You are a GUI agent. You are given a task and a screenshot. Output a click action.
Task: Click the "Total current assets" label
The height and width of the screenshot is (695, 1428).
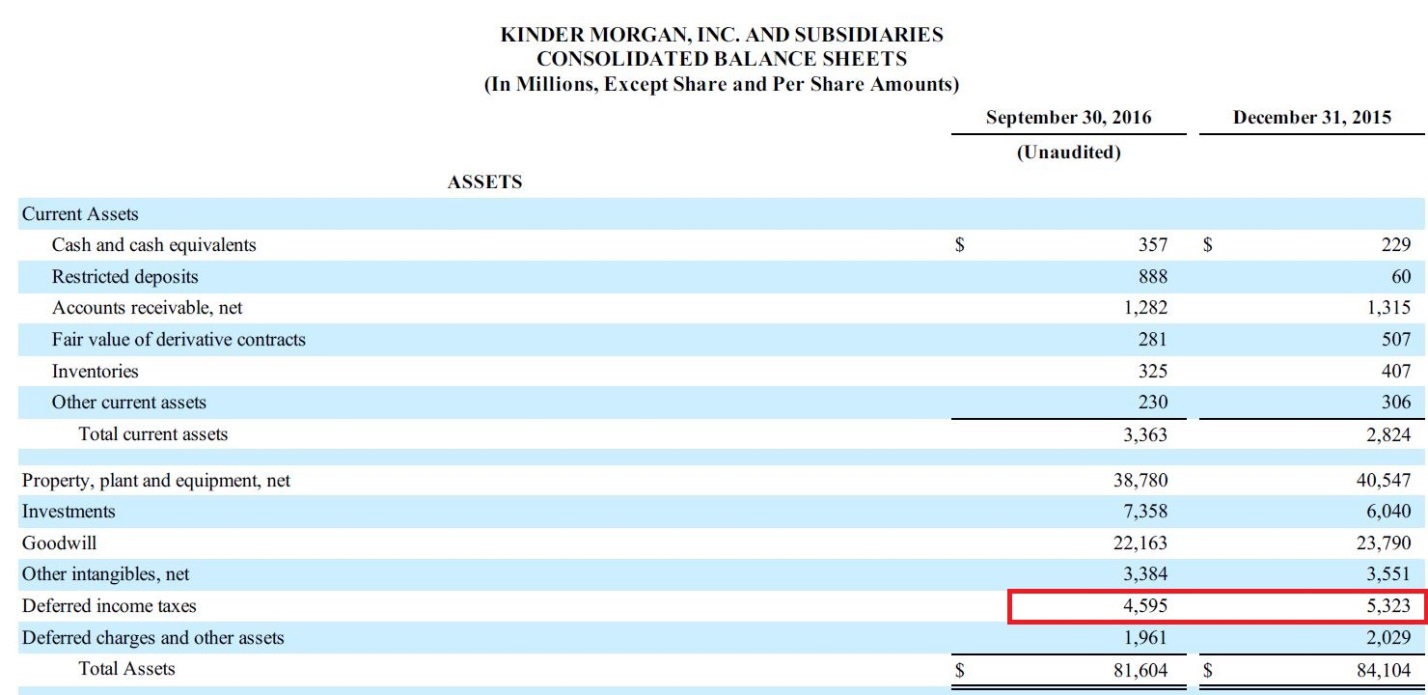153,434
